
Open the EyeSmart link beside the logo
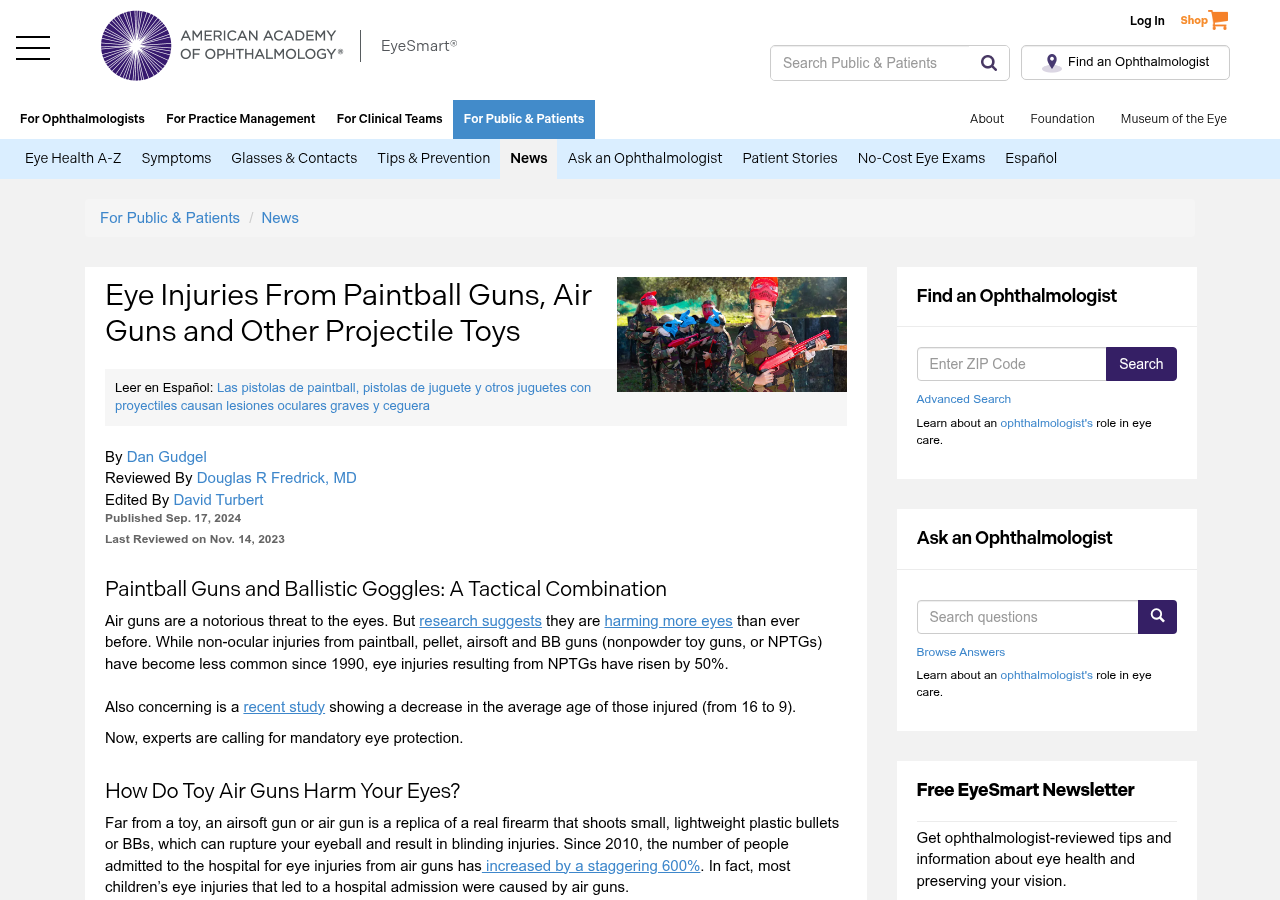tap(419, 46)
